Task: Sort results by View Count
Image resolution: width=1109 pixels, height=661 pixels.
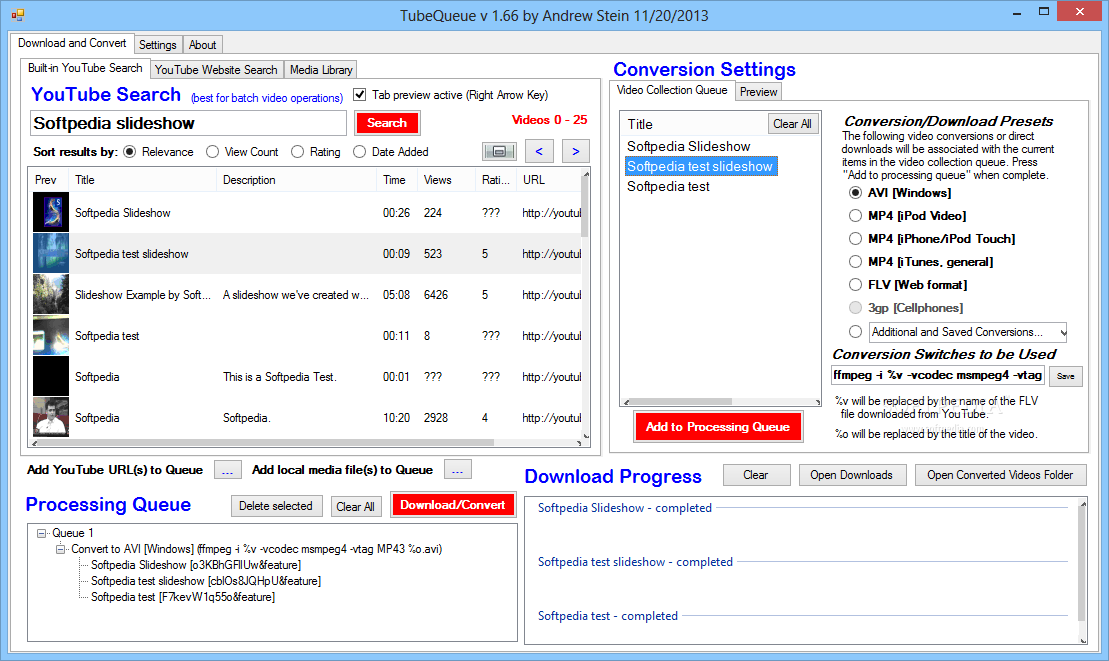Action: pyautogui.click(x=212, y=152)
